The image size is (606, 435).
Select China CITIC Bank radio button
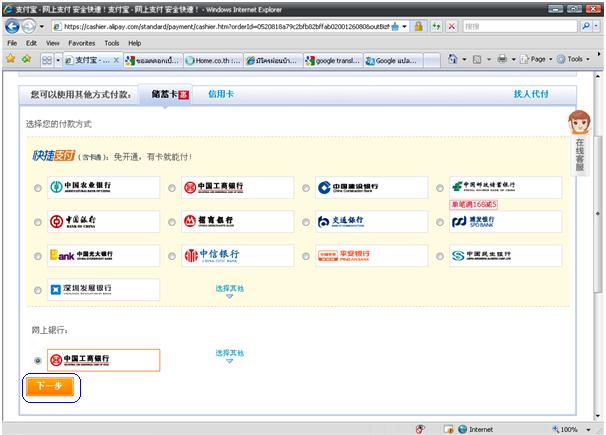coord(172,256)
